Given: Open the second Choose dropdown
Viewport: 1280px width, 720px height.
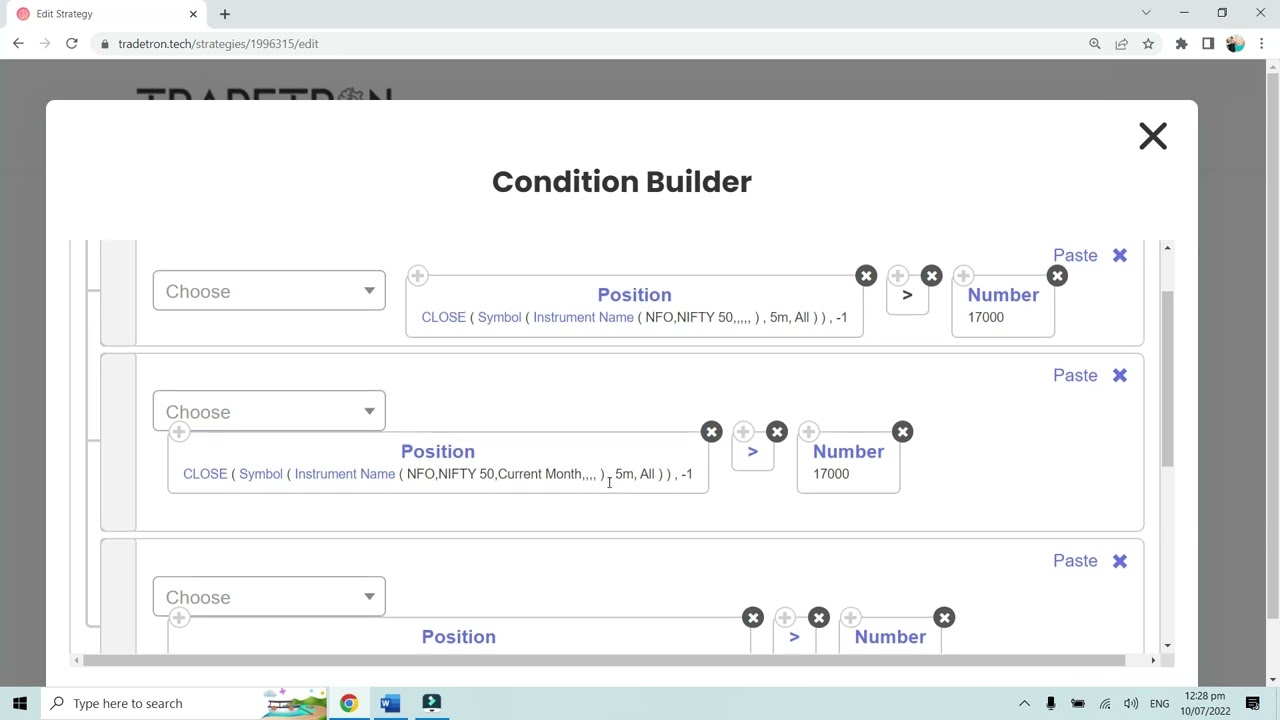Looking at the screenshot, I should 269,411.
